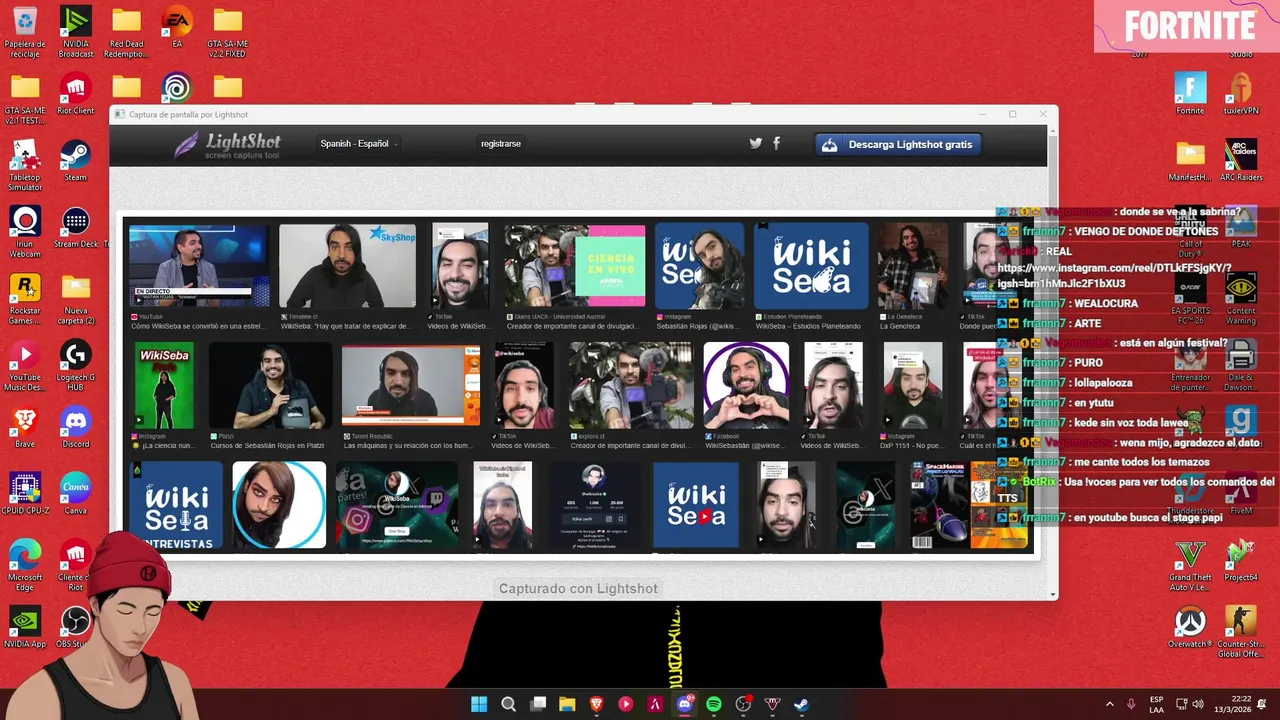Launch Tabletop Simulator from the desktop
This screenshot has height=720, width=1280.
tap(25, 165)
